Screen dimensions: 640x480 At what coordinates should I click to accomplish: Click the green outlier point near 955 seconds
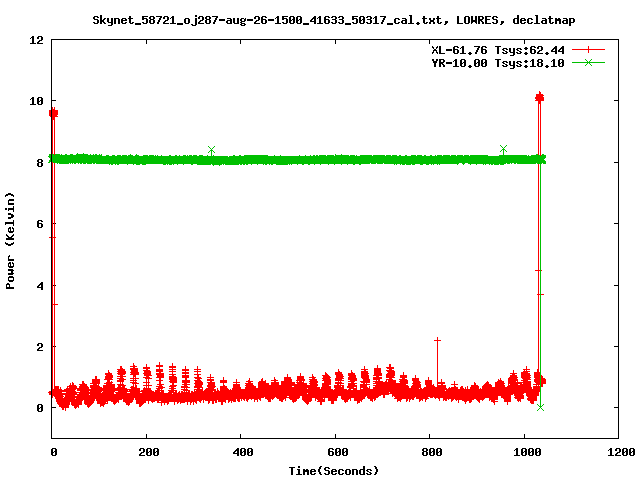click(503, 149)
